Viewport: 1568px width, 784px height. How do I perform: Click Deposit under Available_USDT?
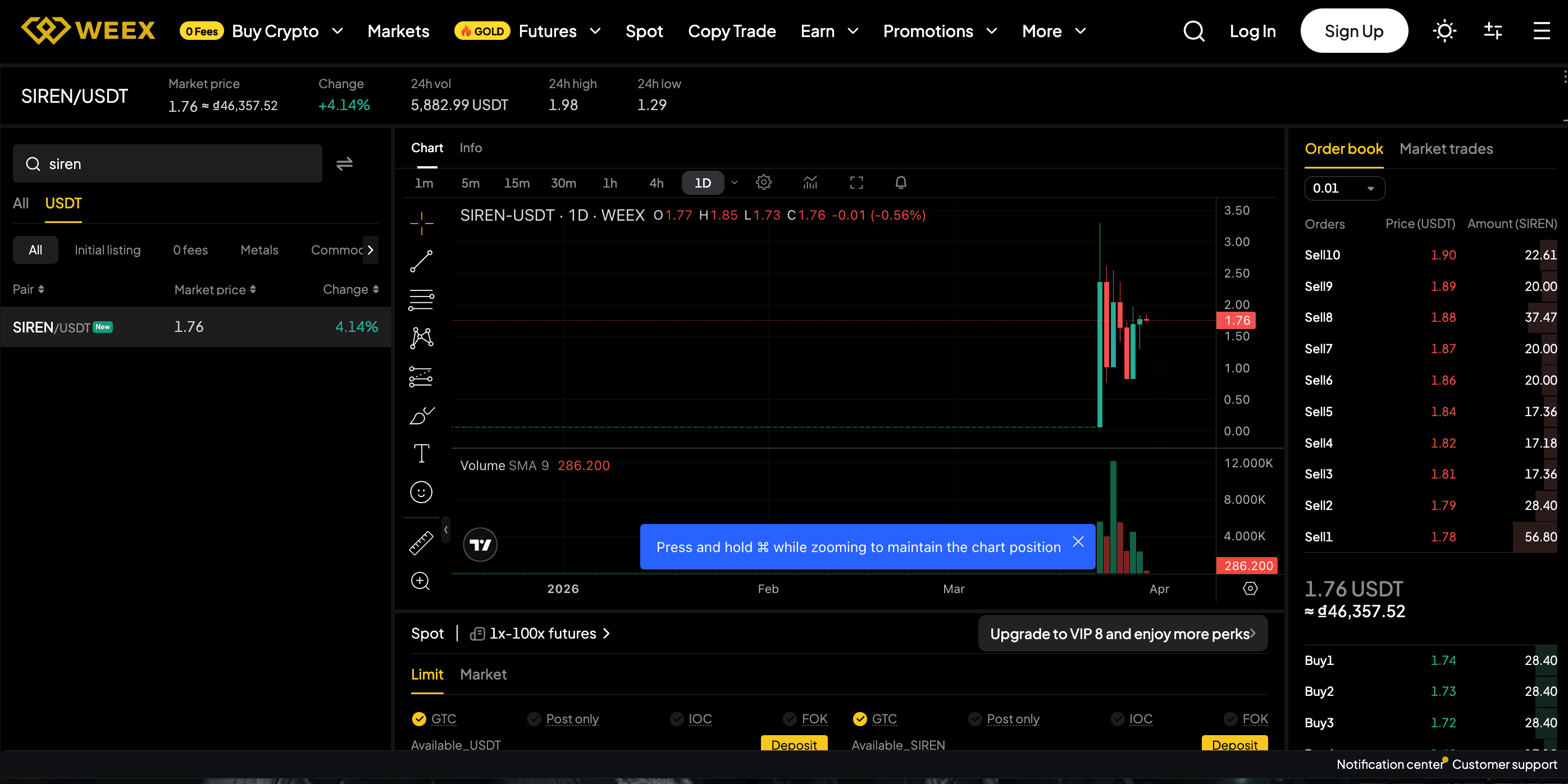tap(794, 744)
